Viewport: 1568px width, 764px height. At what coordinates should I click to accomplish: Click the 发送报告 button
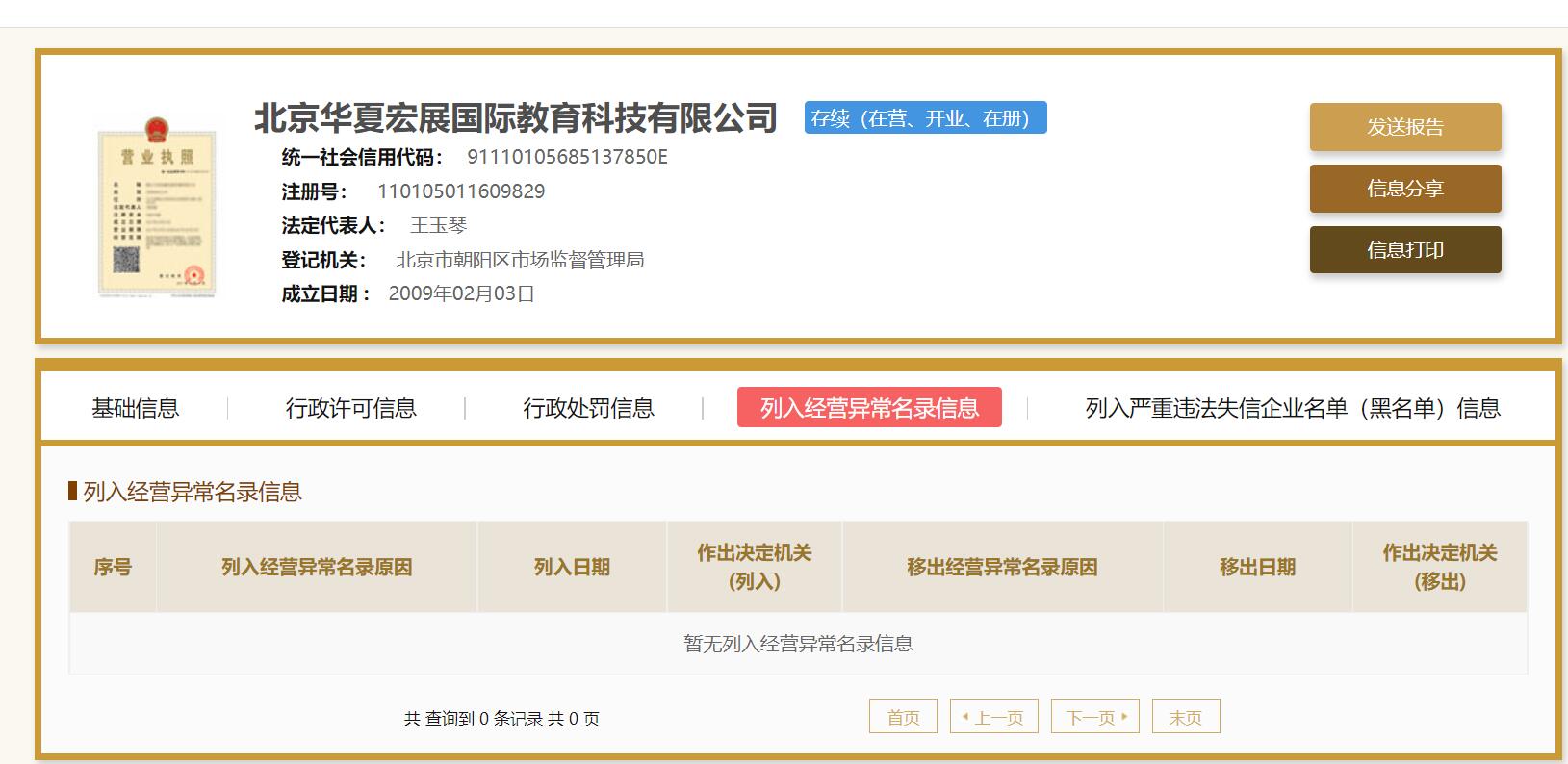(1405, 127)
